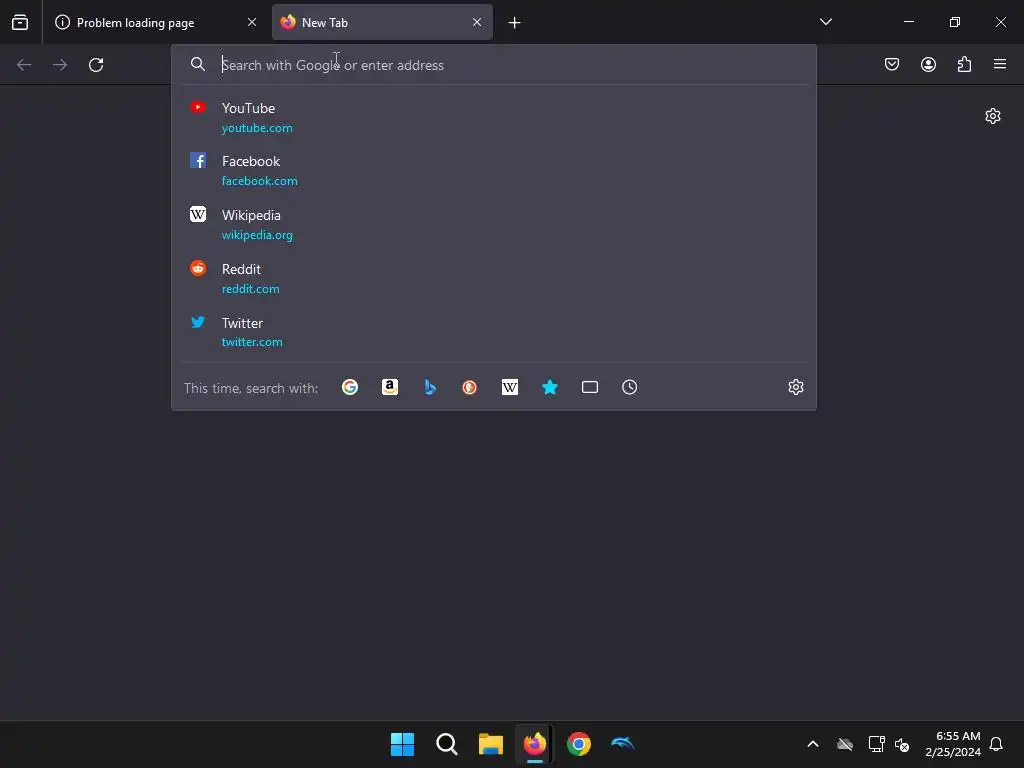Search this time with DuckDuckGo
1024x768 pixels.
click(x=470, y=387)
